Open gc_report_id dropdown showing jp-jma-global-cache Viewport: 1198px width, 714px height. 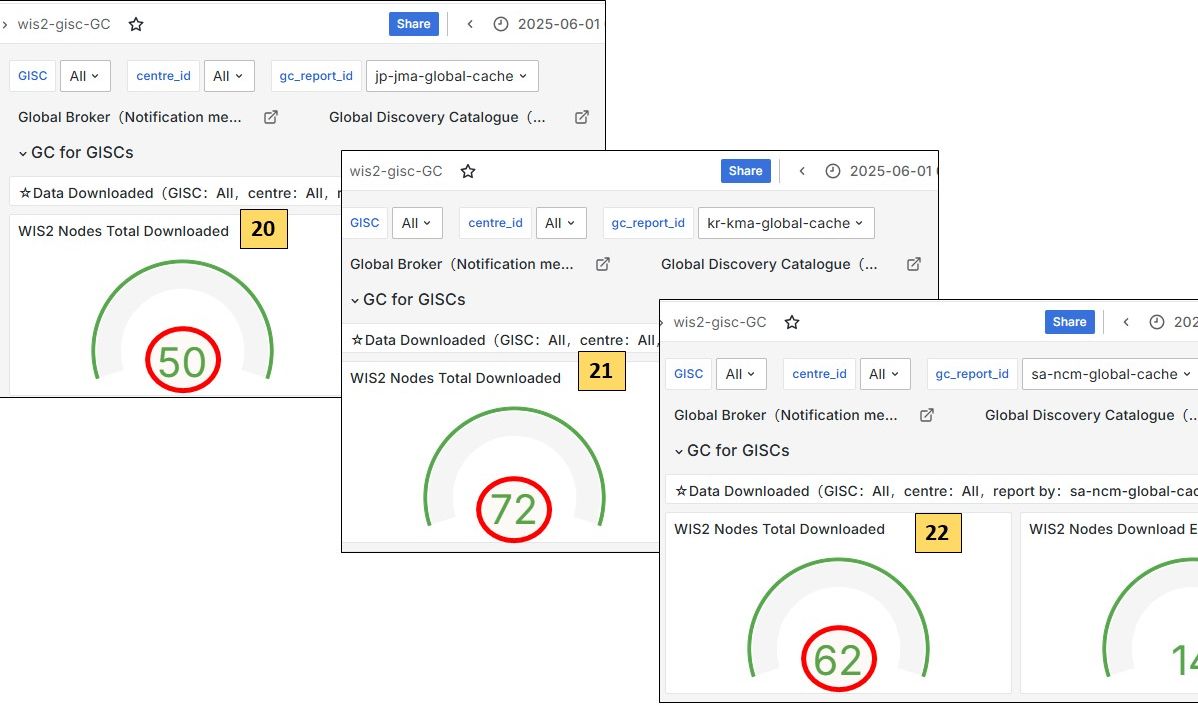[x=453, y=76]
